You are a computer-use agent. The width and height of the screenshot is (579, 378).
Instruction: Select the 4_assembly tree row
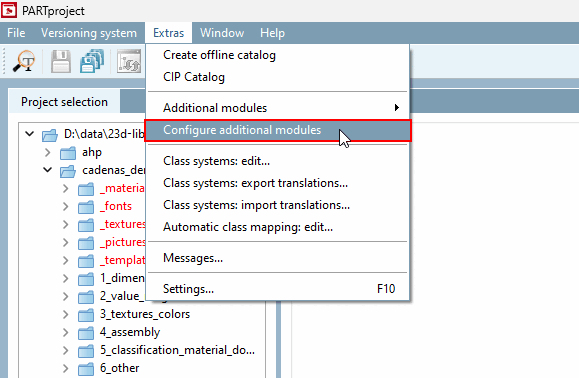coord(130,332)
